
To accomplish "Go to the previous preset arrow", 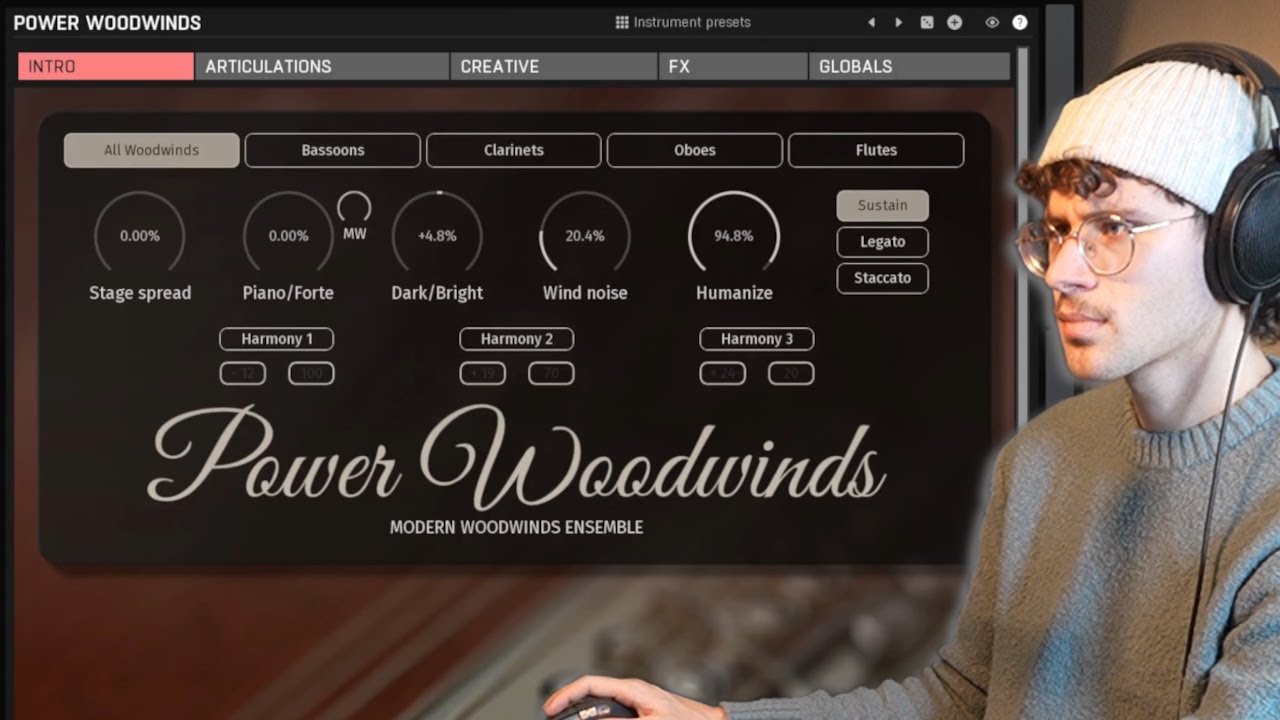I will click(x=871, y=22).
